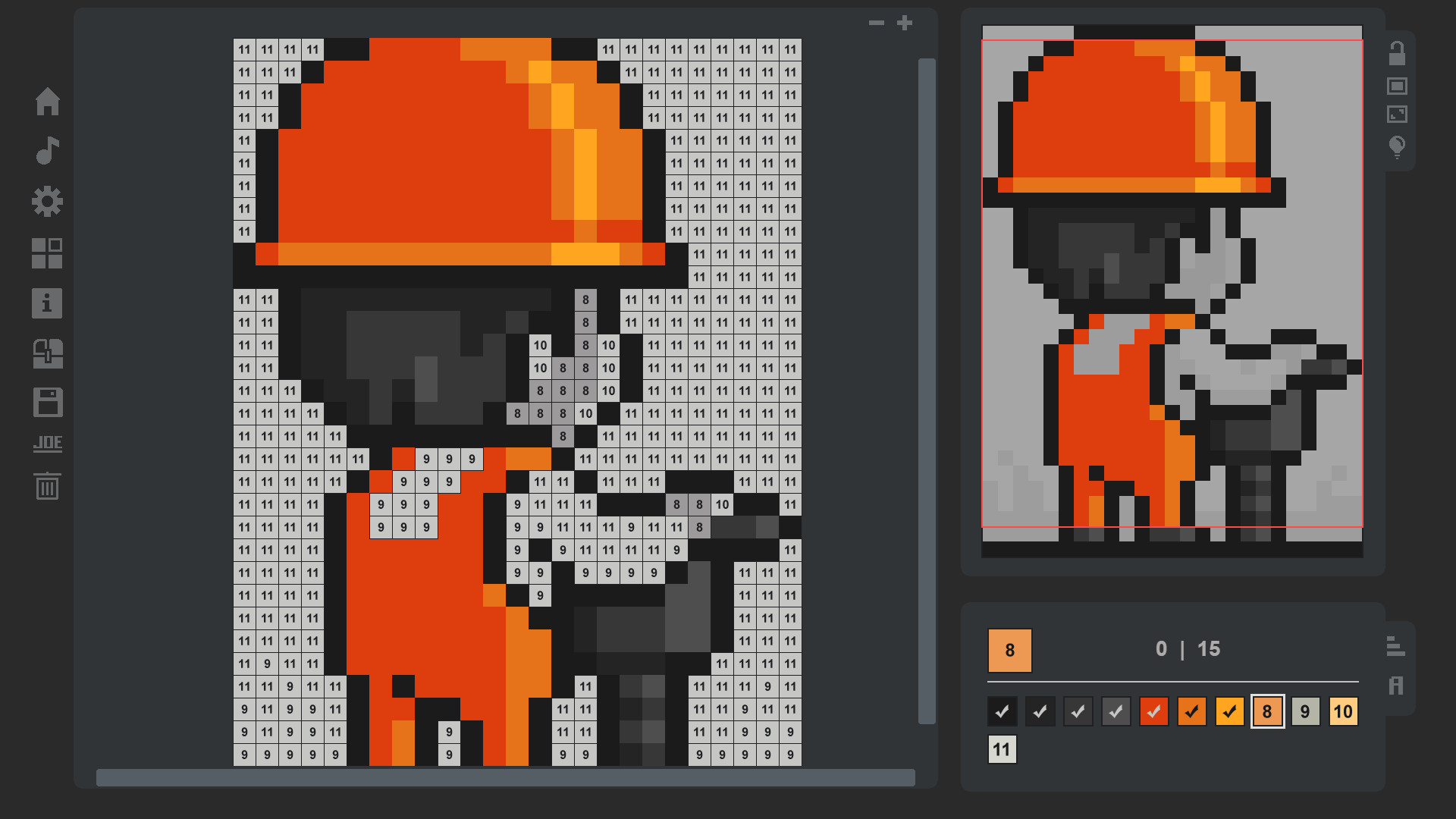This screenshot has height=819, width=1456.
Task: Click the music note icon
Action: (x=47, y=151)
